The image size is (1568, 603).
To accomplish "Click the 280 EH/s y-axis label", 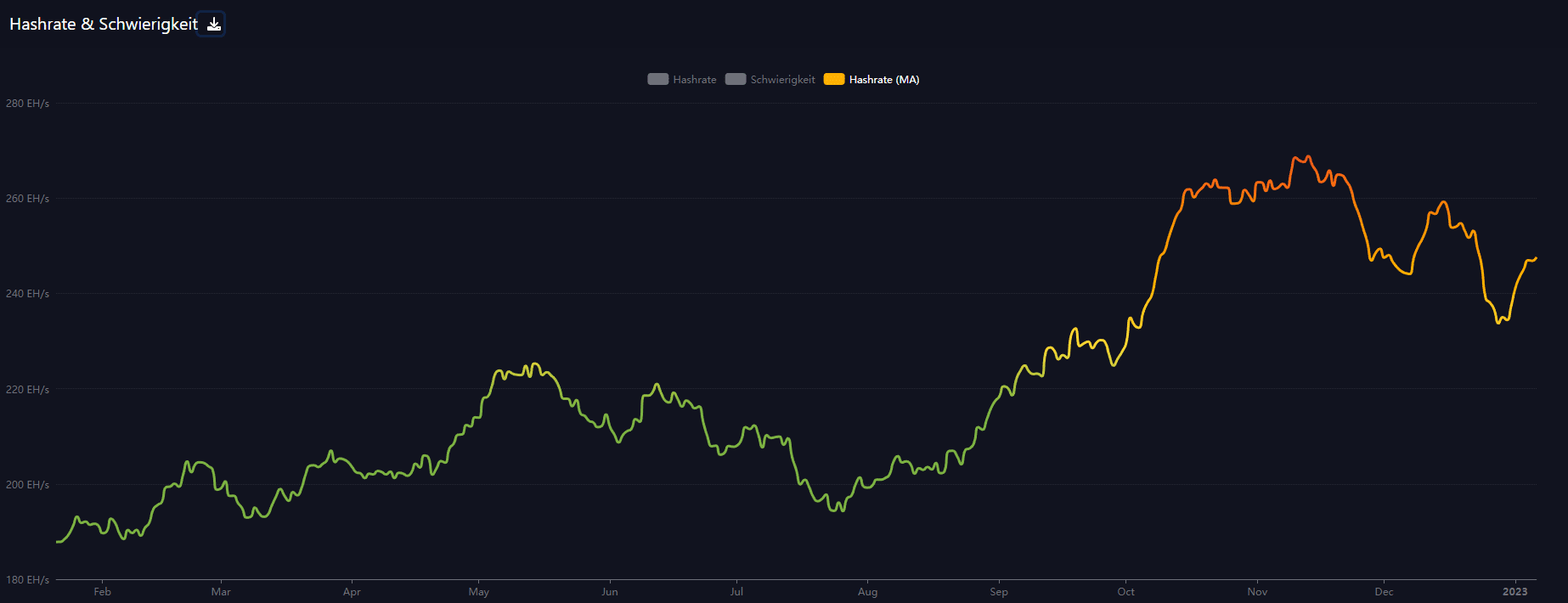I will click(27, 104).
